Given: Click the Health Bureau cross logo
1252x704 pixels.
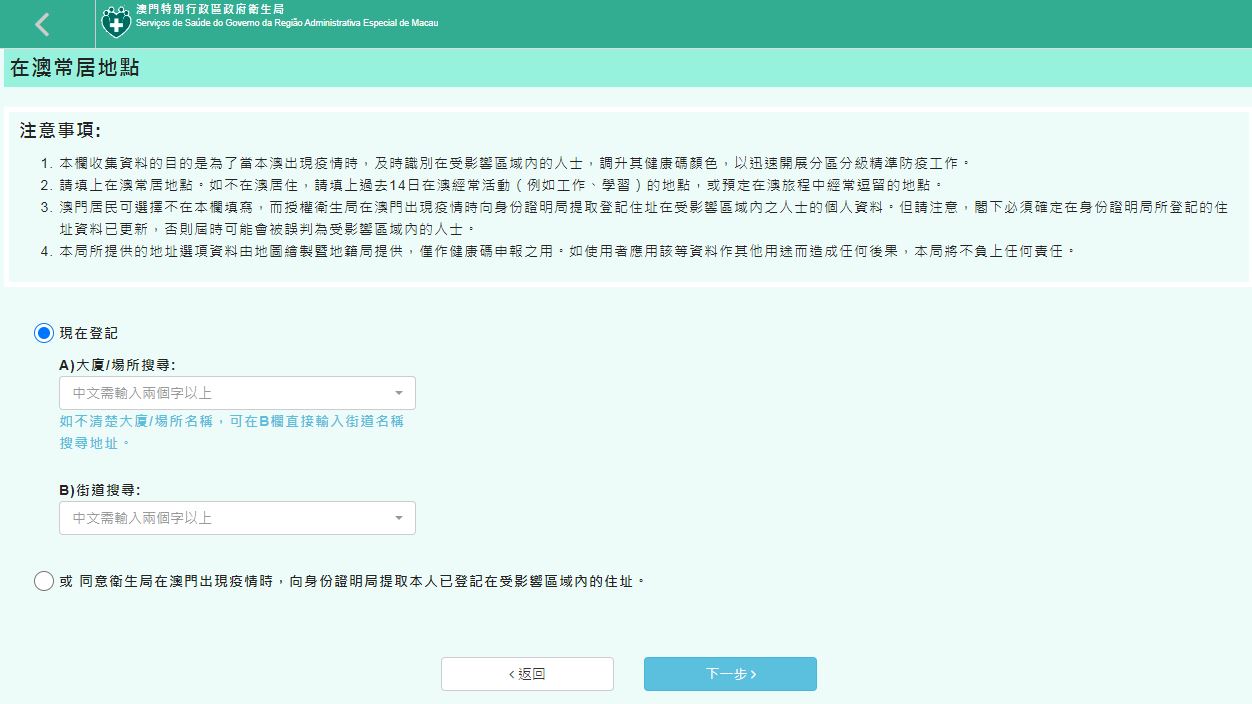Looking at the screenshot, I should point(116,22).
